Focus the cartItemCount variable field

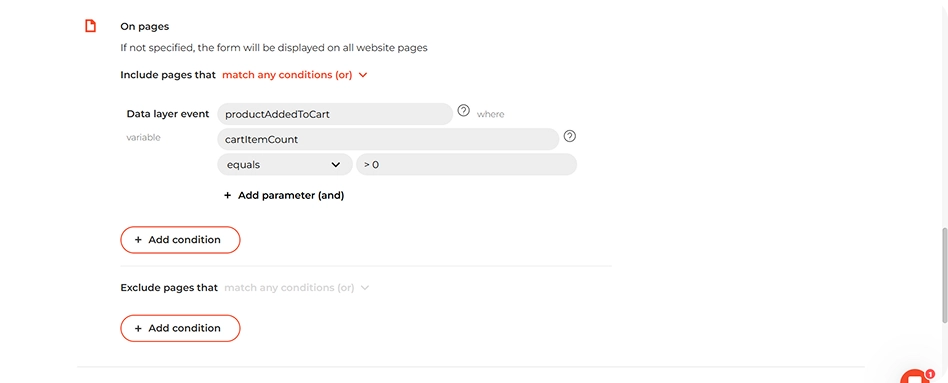tap(388, 139)
